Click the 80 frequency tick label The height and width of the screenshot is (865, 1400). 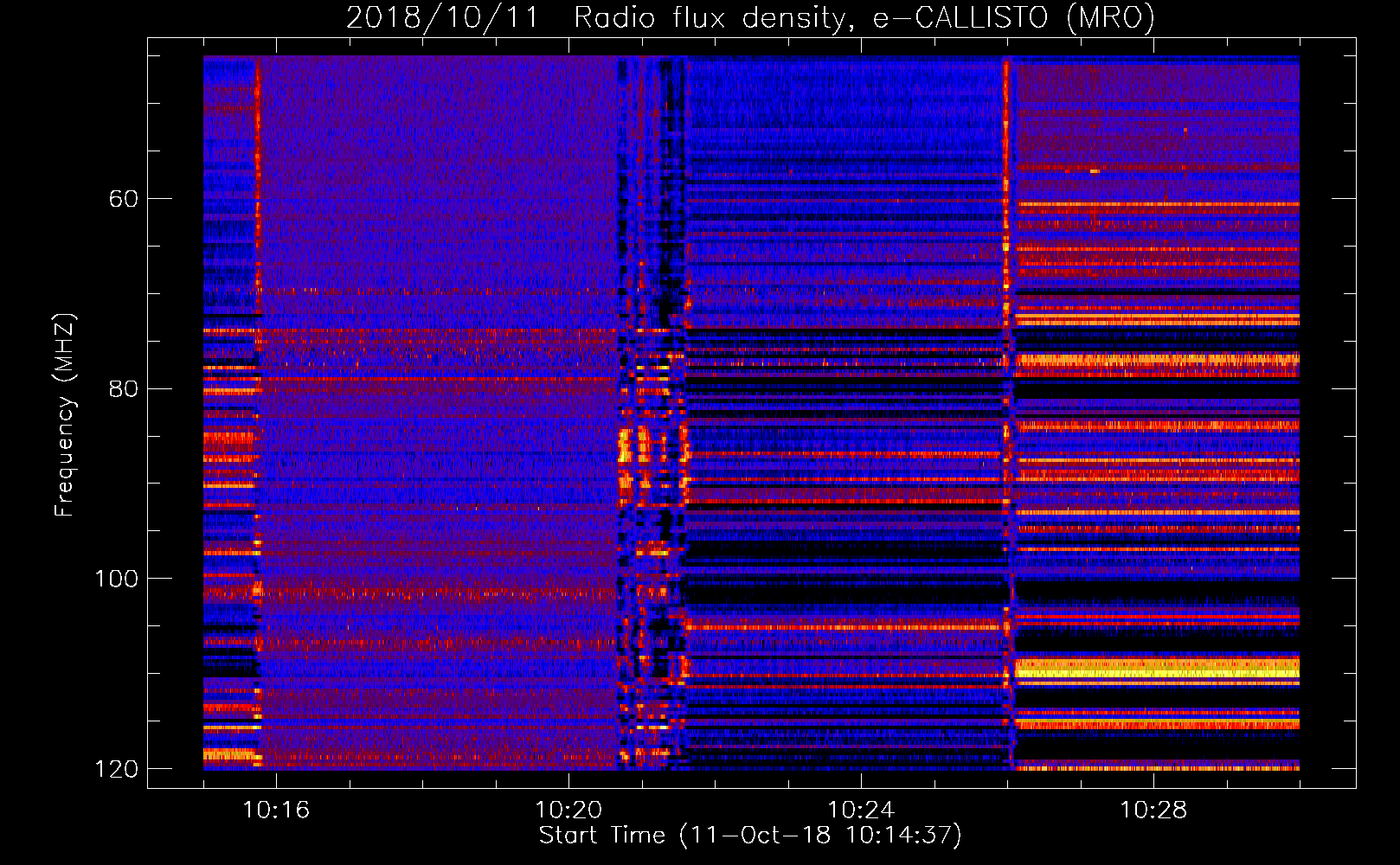(124, 388)
